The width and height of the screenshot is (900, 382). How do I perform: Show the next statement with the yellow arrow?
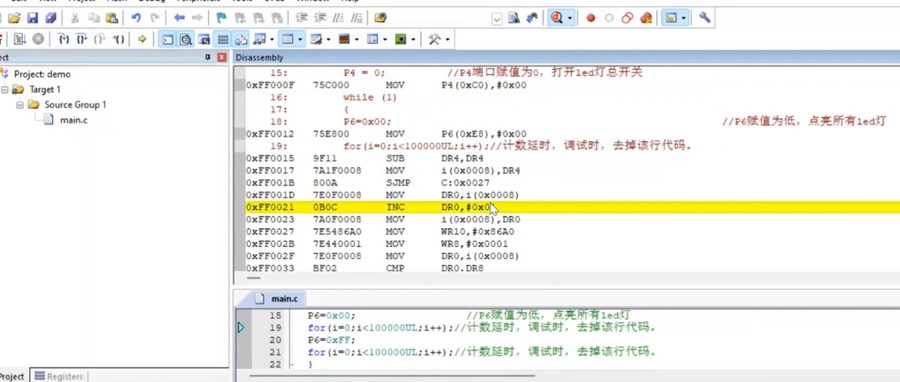pyautogui.click(x=142, y=39)
